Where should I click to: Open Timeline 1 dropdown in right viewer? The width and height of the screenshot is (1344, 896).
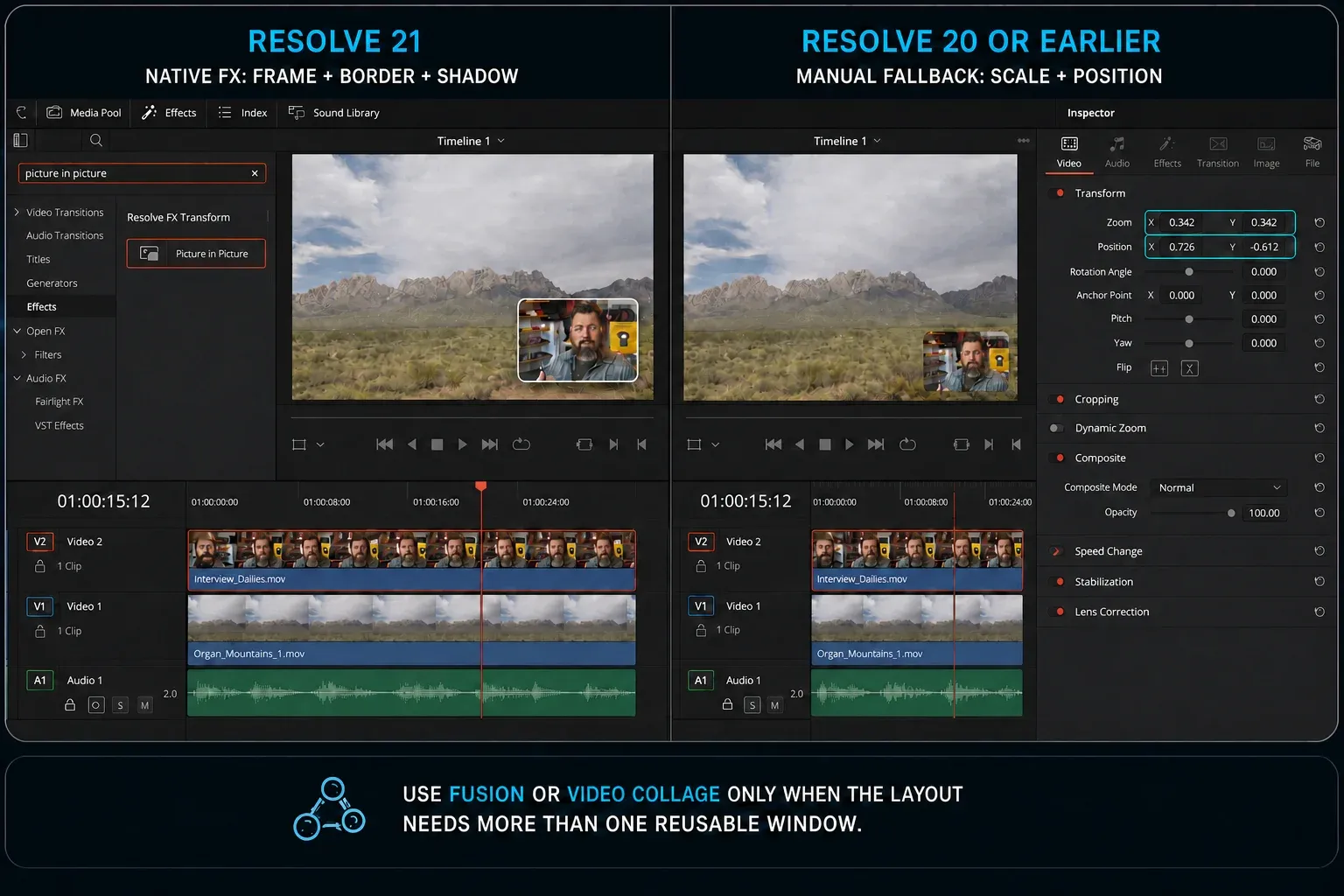tap(847, 141)
